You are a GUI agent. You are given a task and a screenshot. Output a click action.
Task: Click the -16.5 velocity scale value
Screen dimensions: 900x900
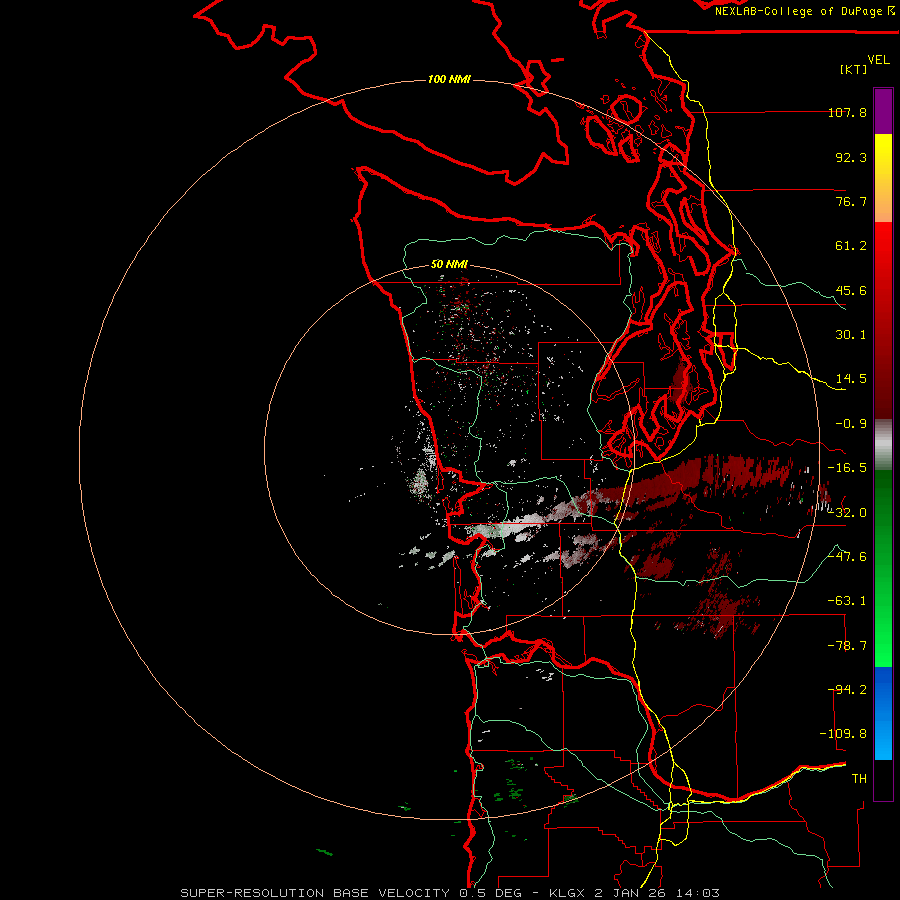tap(847, 468)
